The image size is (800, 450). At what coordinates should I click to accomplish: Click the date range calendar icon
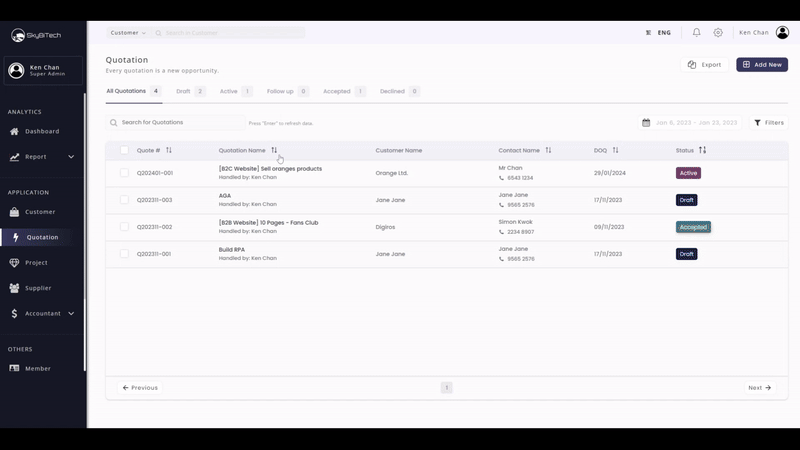pyautogui.click(x=647, y=123)
